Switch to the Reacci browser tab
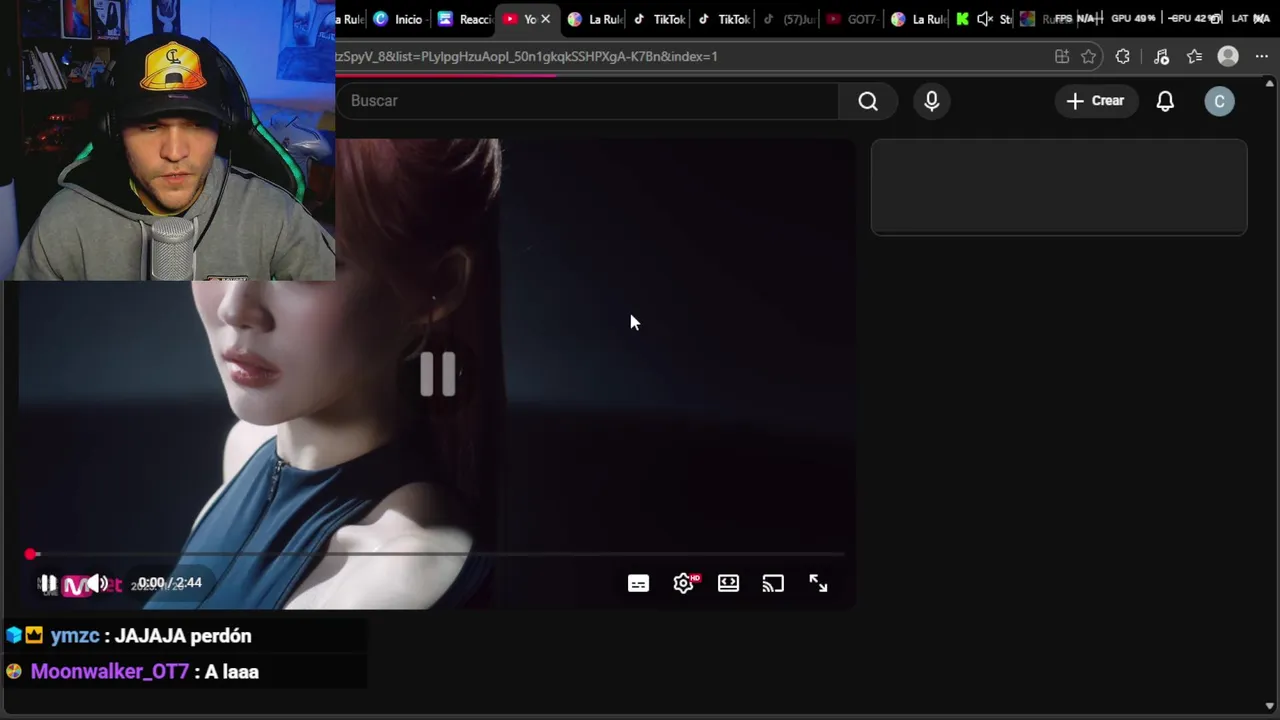Screen dimensions: 1280x720 [x=466, y=19]
